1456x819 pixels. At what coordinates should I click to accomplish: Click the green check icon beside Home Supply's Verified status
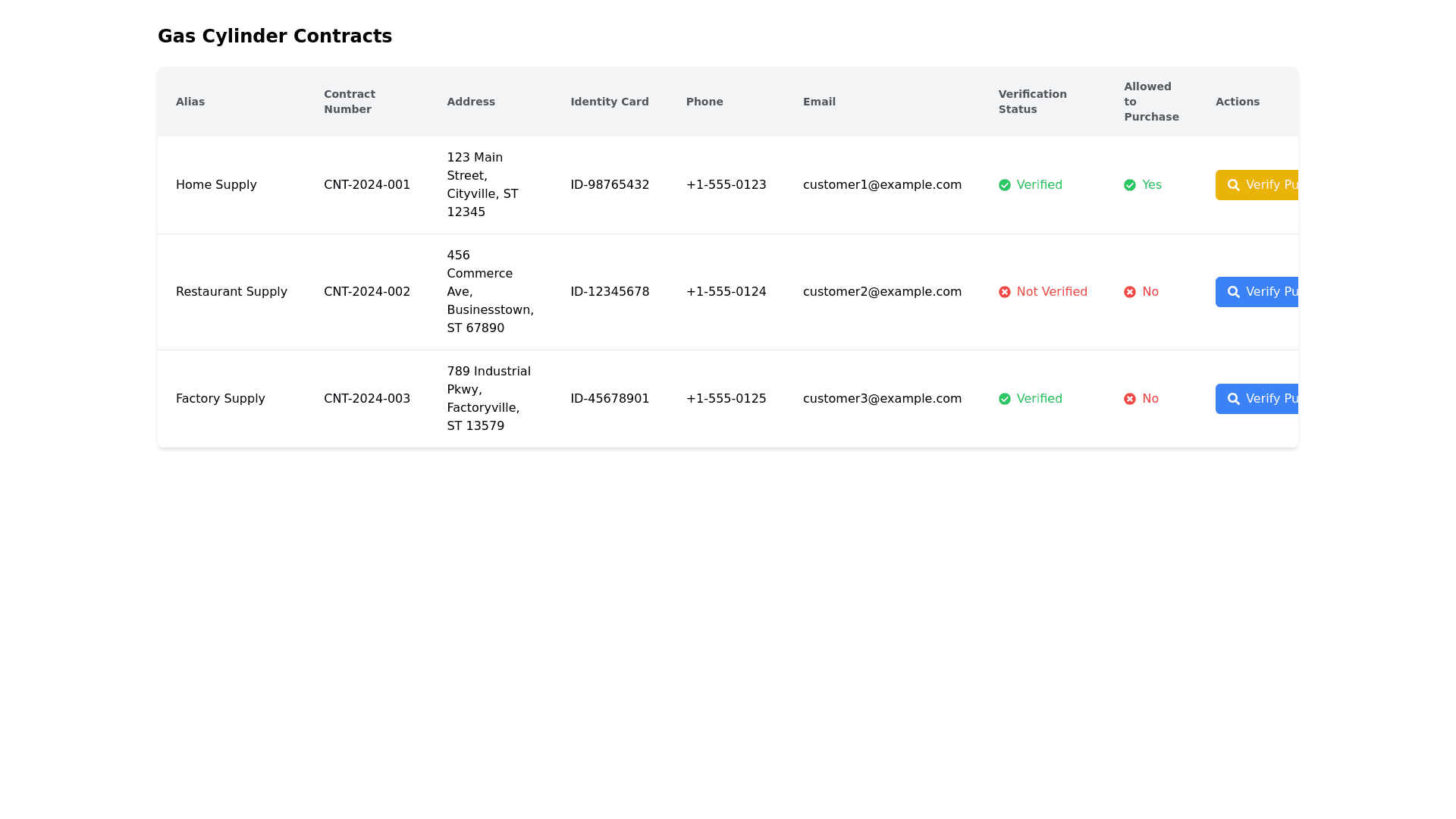(1005, 185)
